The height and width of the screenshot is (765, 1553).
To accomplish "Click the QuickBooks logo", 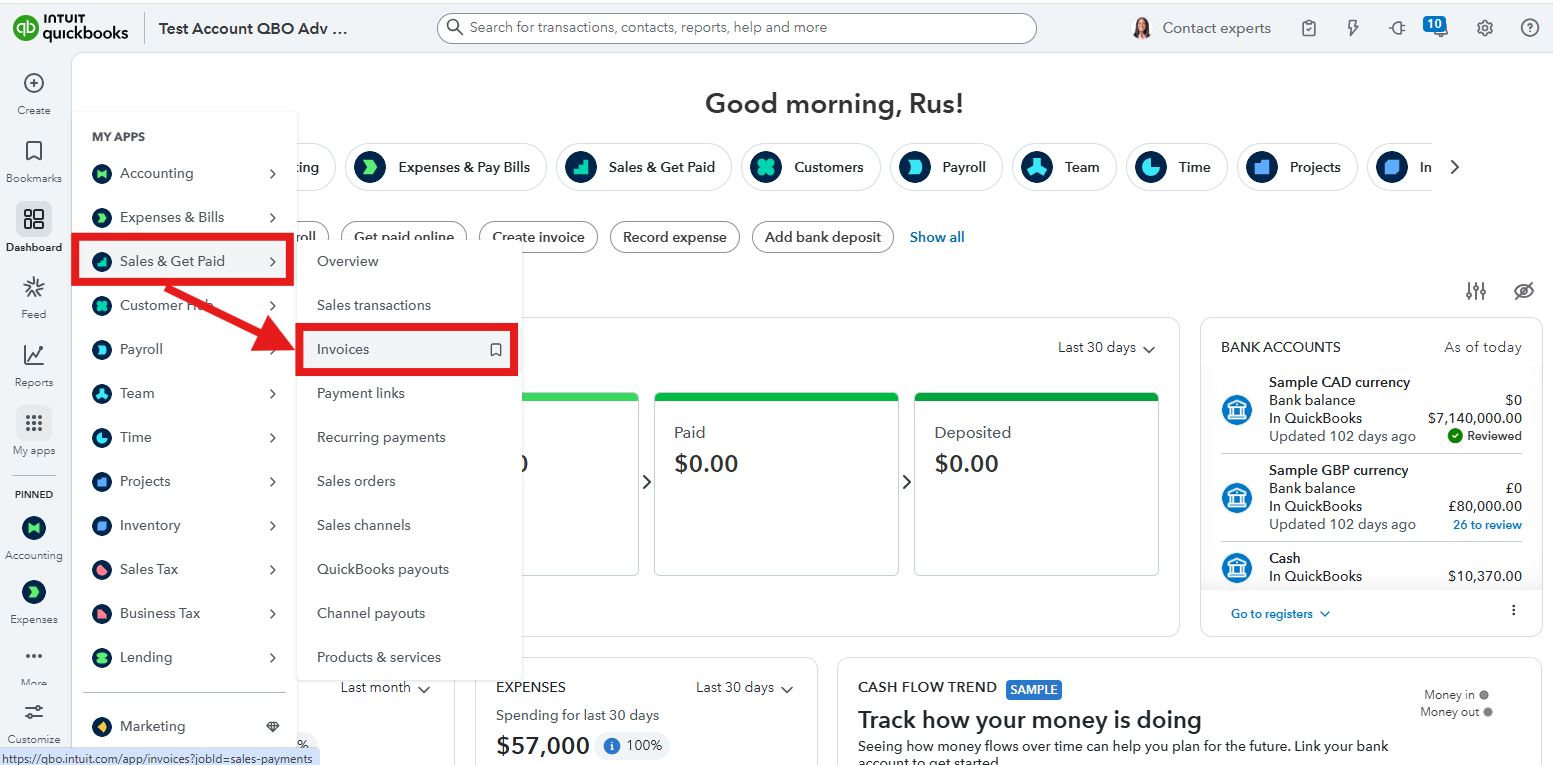I will 71,28.
